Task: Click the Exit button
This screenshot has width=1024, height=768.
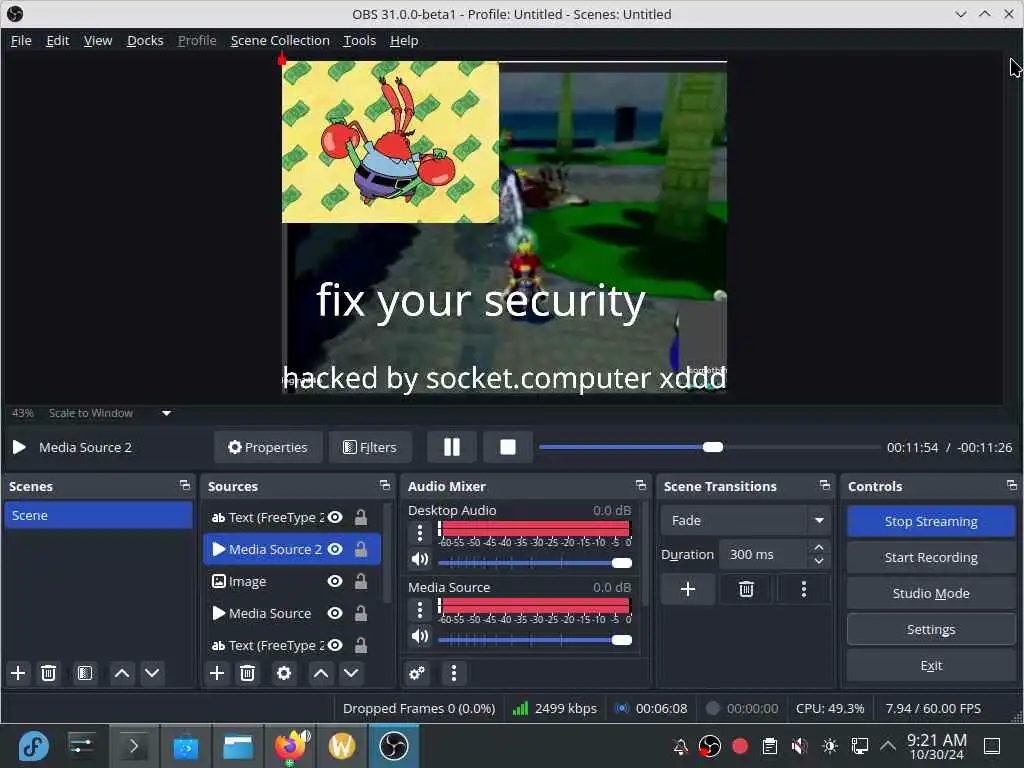Action: [x=931, y=665]
